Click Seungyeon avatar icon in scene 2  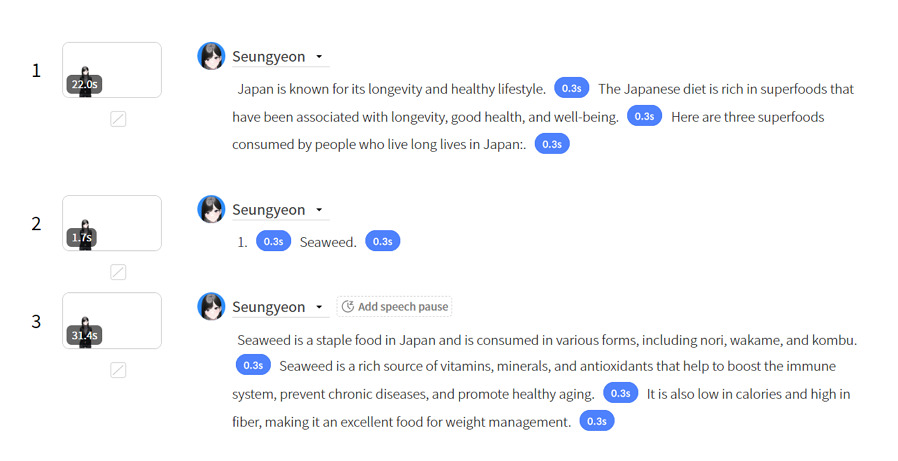tap(211, 209)
